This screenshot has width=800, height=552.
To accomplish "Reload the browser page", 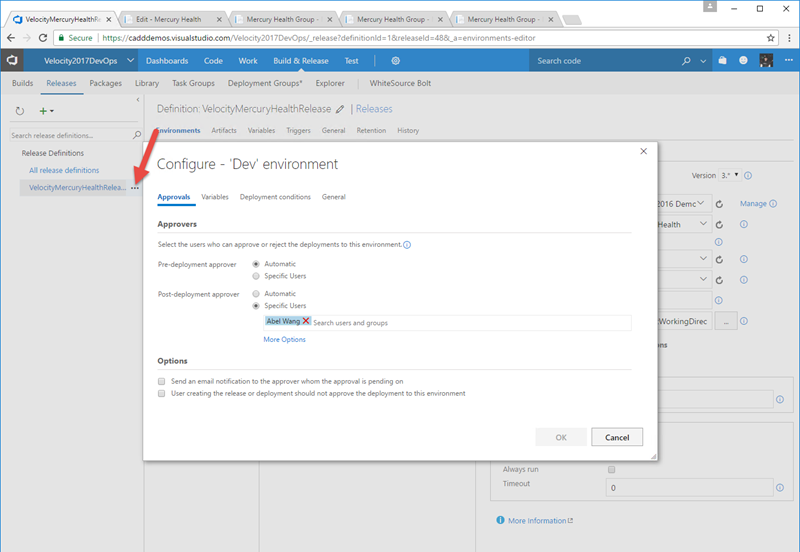I will tap(43, 38).
